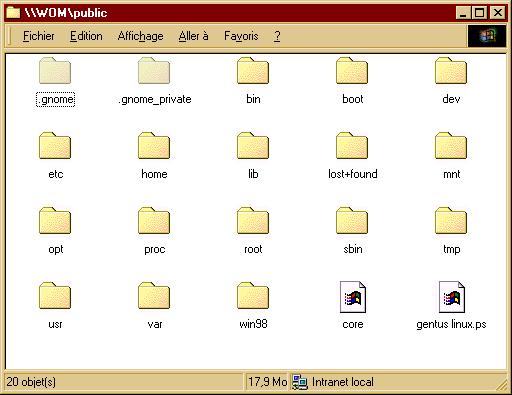Click the '20 objet(s)' status text

point(31,382)
